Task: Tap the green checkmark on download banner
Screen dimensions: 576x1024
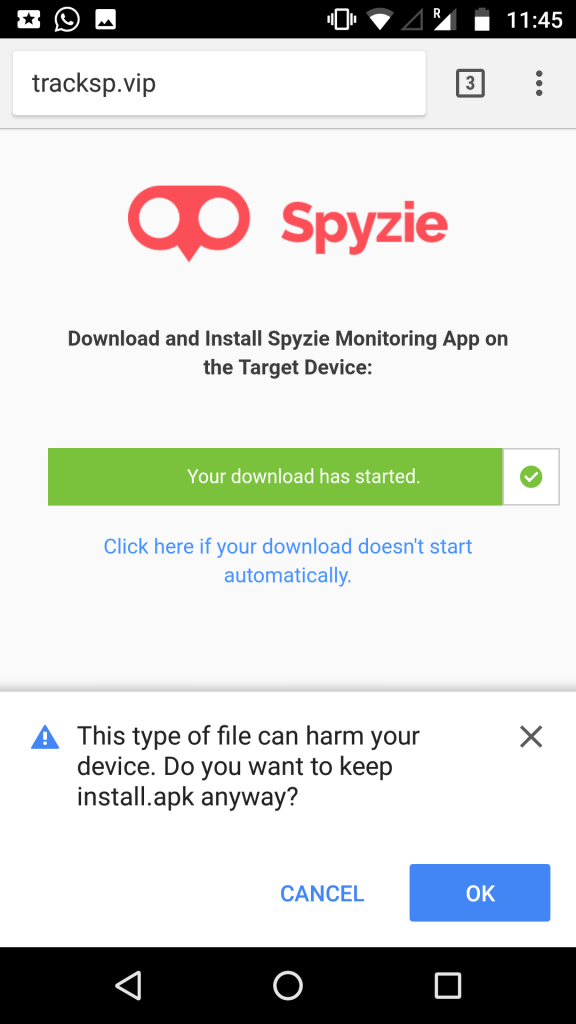Action: 532,477
